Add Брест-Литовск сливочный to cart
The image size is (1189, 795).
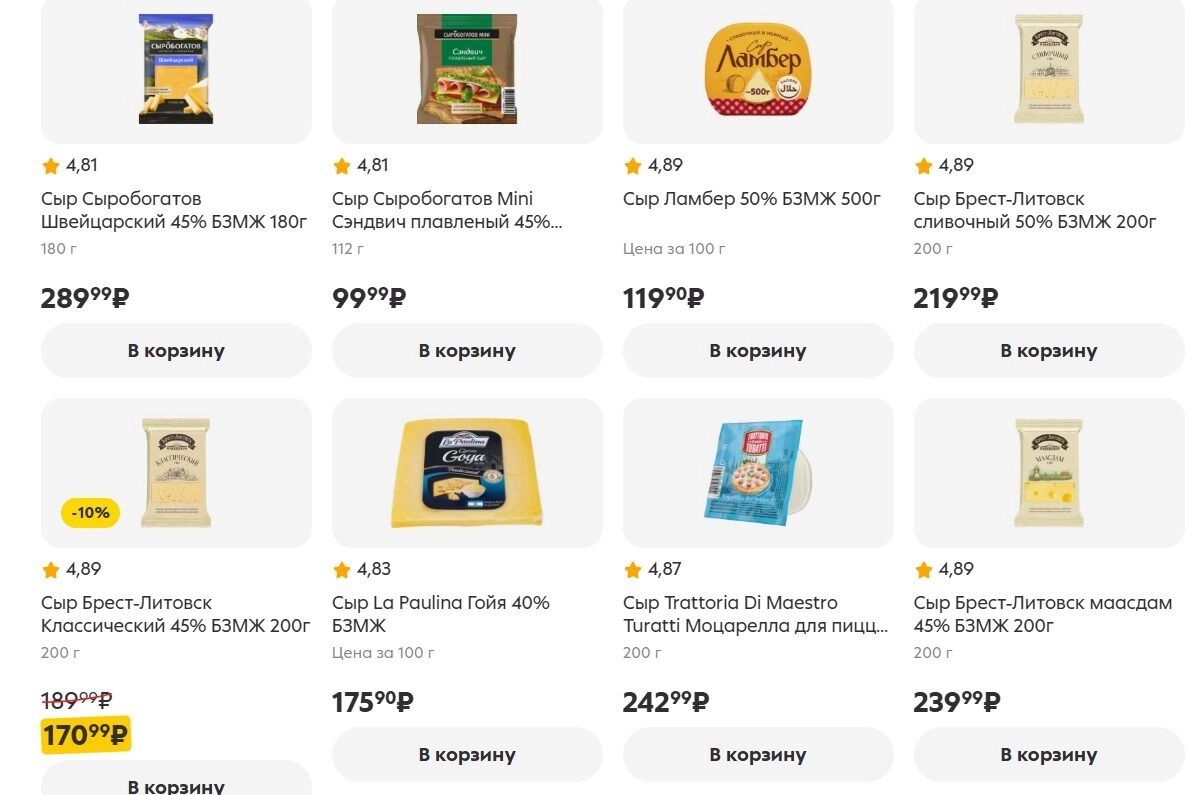[x=1049, y=351]
